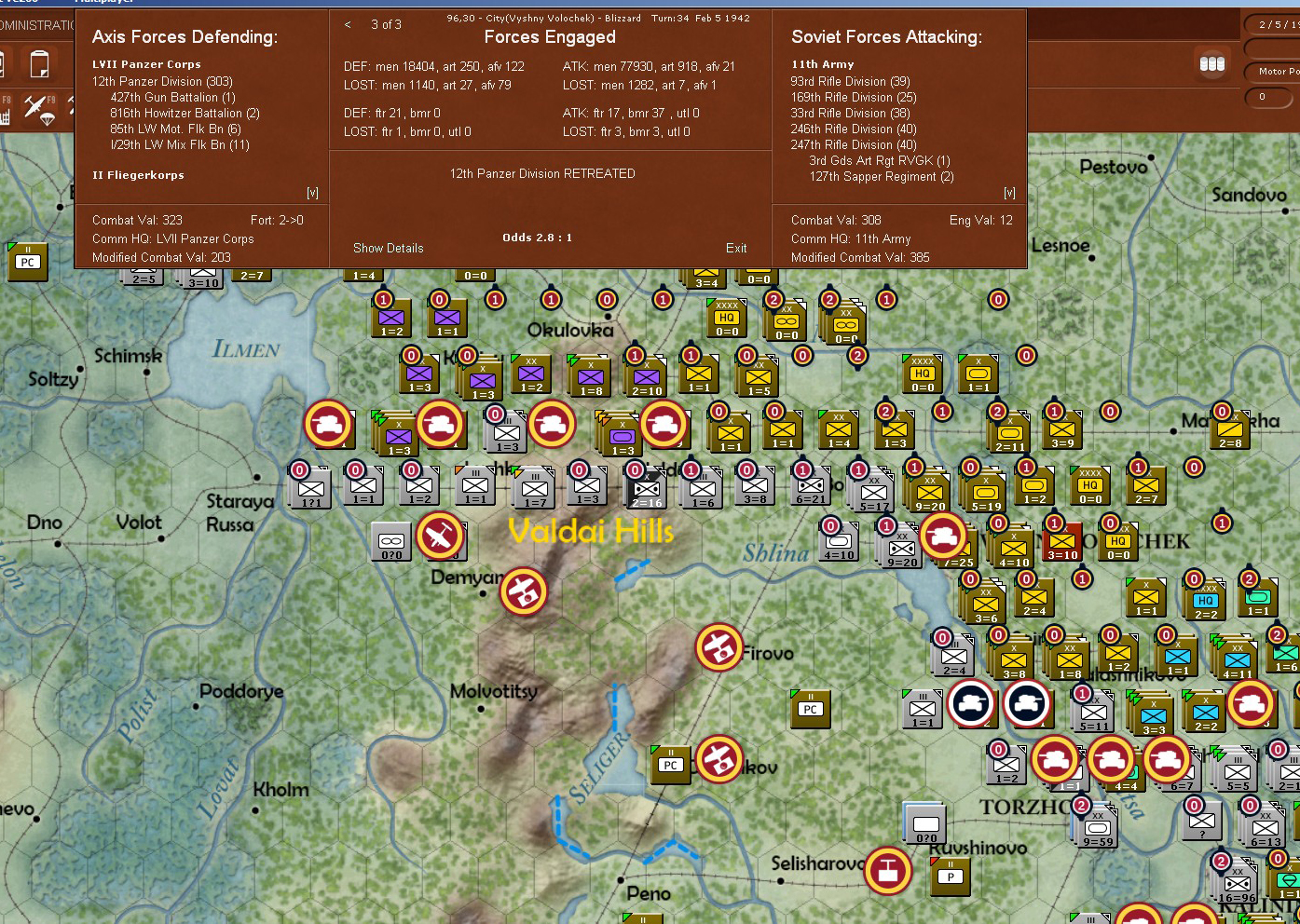Select the 6=21 unit counter
The width and height of the screenshot is (1300, 924).
(811, 487)
